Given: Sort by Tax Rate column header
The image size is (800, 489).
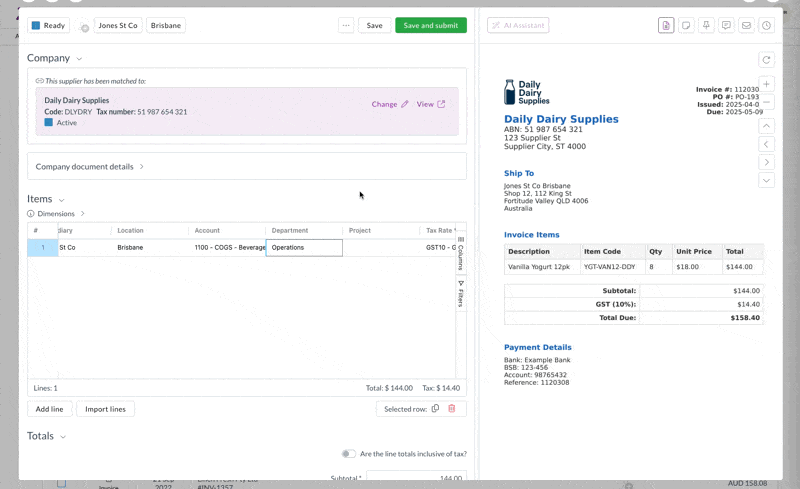Looking at the screenshot, I should tap(438, 230).
